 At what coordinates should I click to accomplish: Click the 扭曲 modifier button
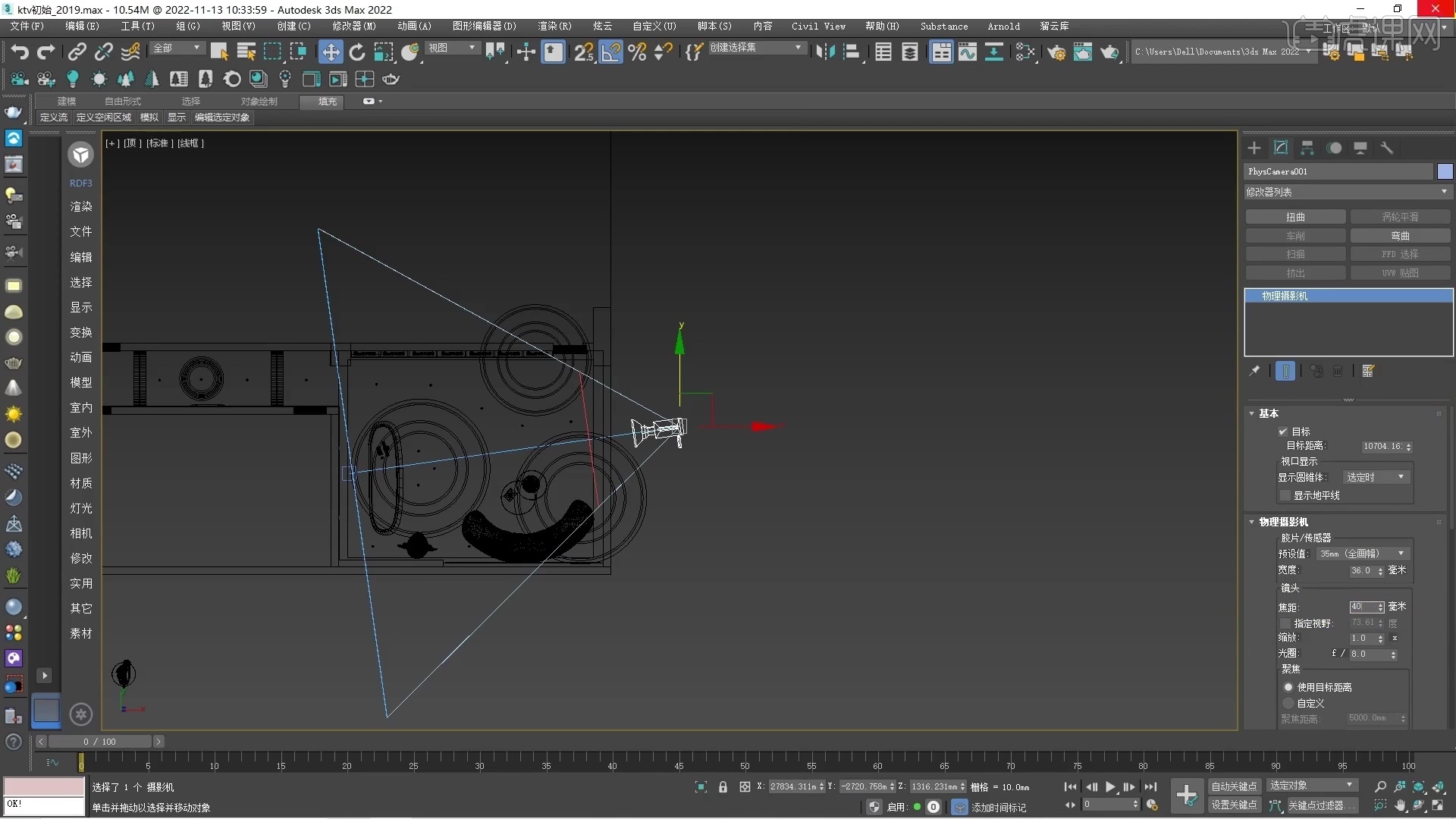(x=1295, y=217)
